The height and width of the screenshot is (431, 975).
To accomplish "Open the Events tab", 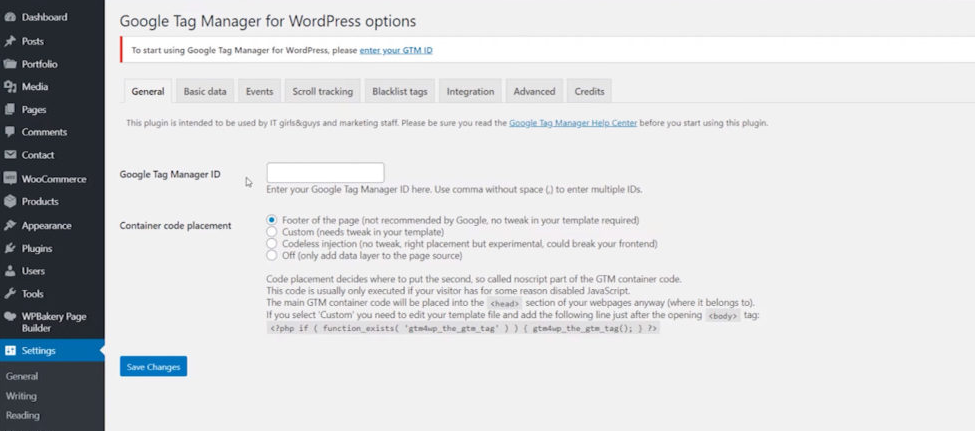I will tap(259, 91).
